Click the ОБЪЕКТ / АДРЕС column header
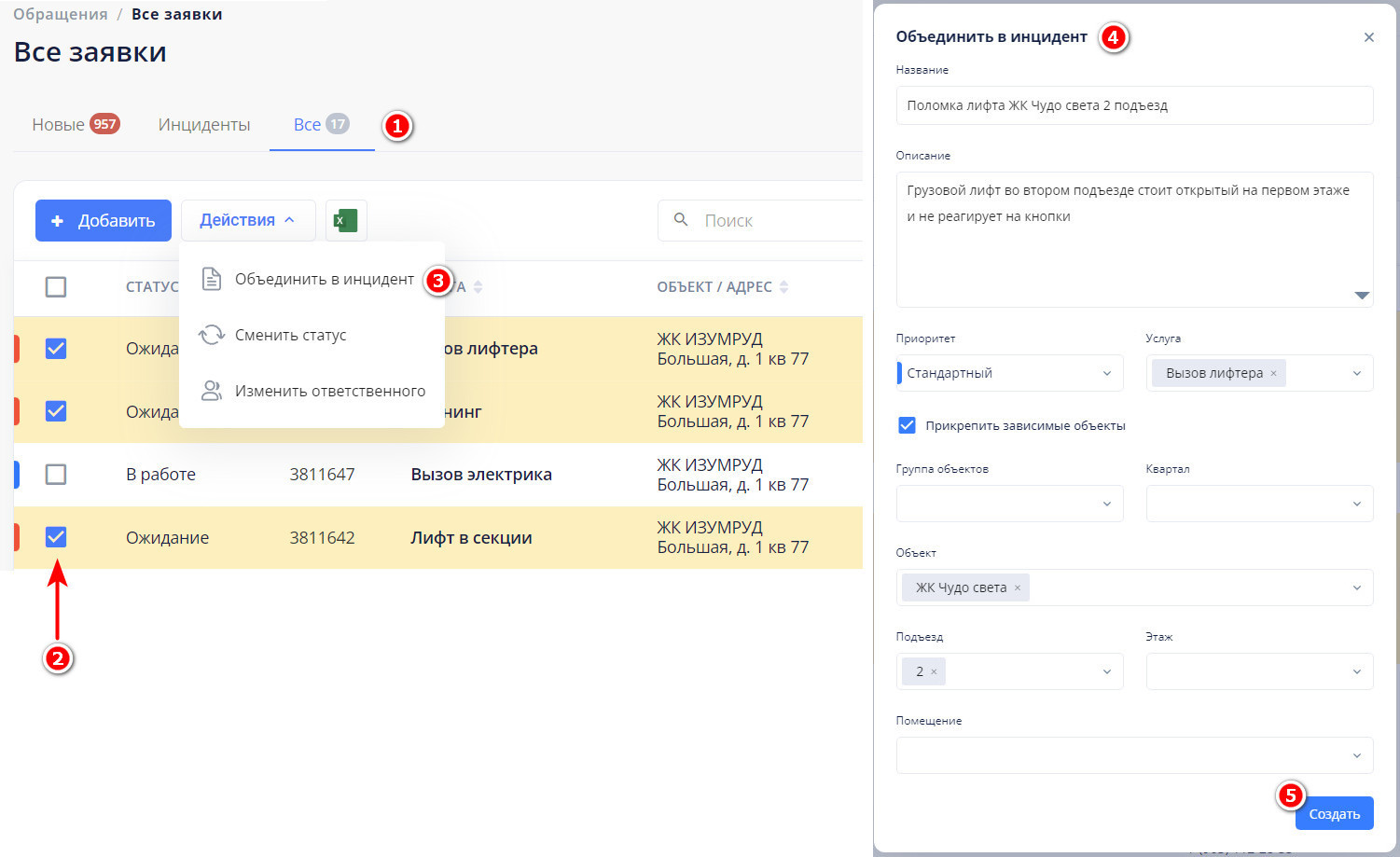 (x=714, y=287)
